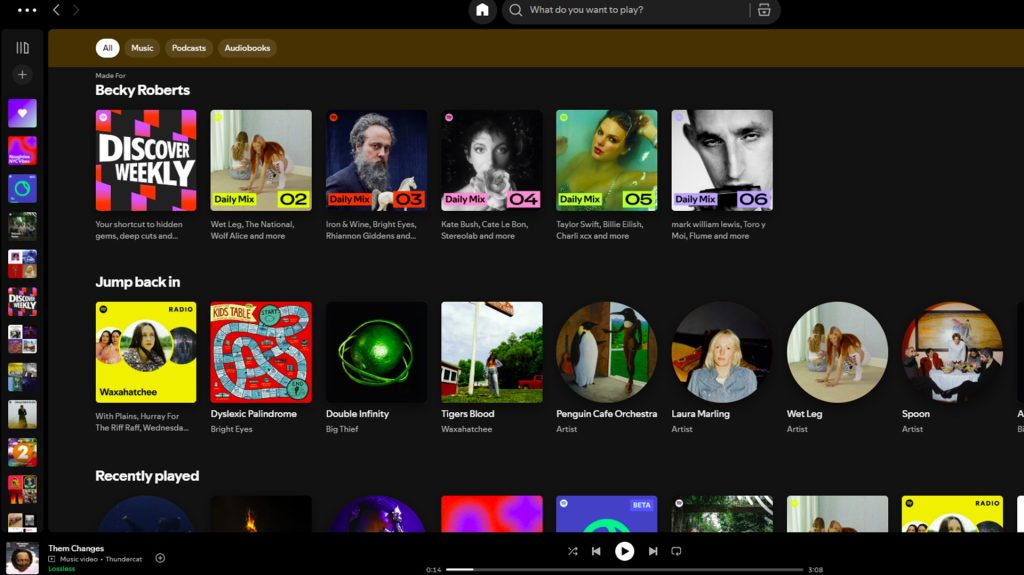Skip to the next track
Image resolution: width=1024 pixels, height=575 pixels.
[653, 551]
